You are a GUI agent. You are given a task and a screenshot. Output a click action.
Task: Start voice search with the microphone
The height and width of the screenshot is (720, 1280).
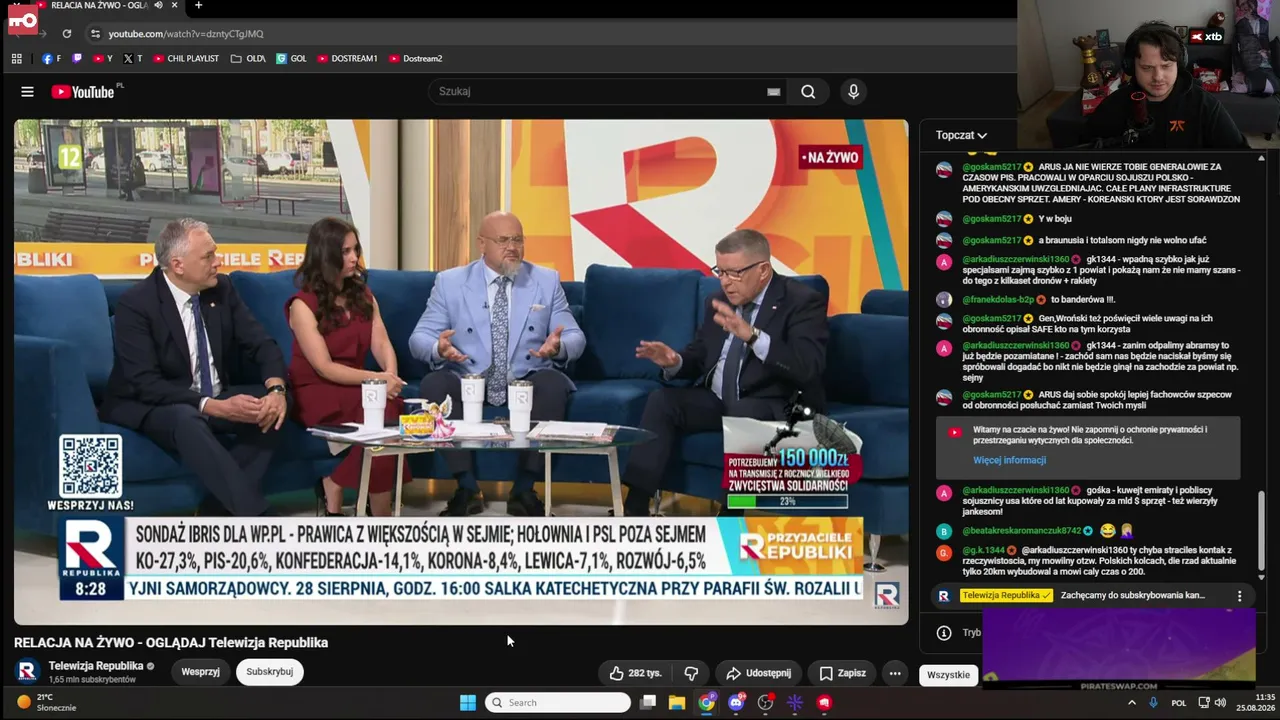(853, 92)
